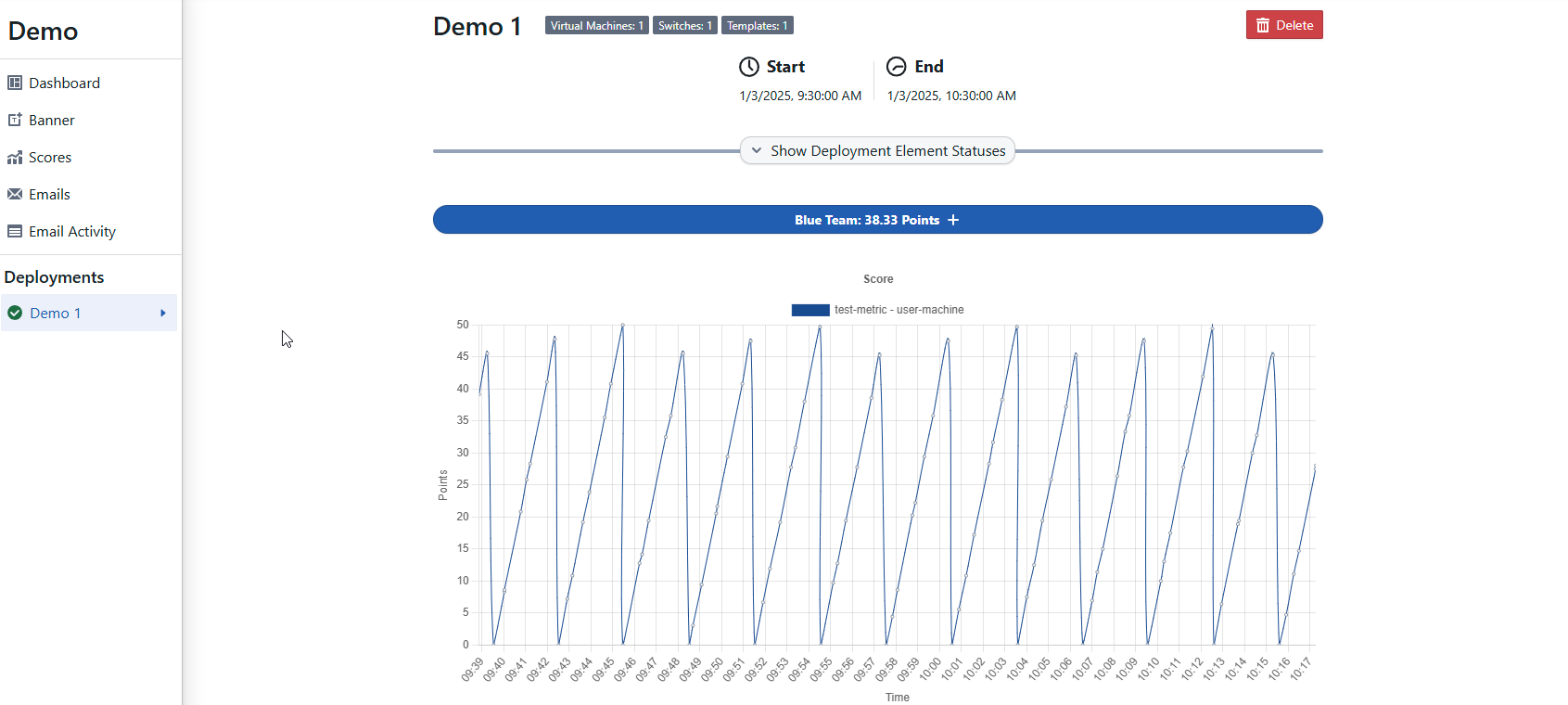The height and width of the screenshot is (705, 1568).
Task: Click the 10:17 tick on time axis
Action: click(x=1300, y=668)
